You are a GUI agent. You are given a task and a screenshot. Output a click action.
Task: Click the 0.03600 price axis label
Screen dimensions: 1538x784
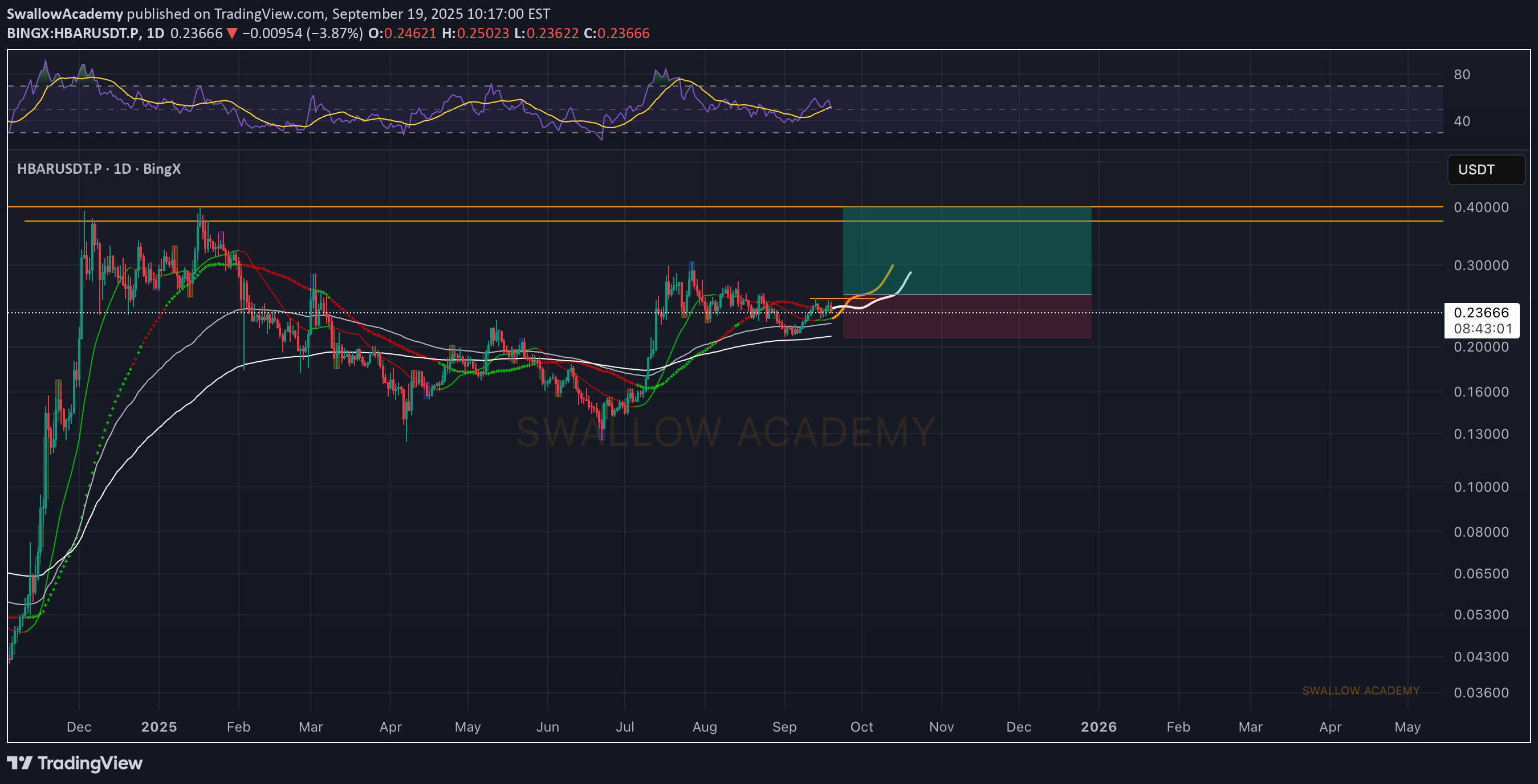[1482, 692]
